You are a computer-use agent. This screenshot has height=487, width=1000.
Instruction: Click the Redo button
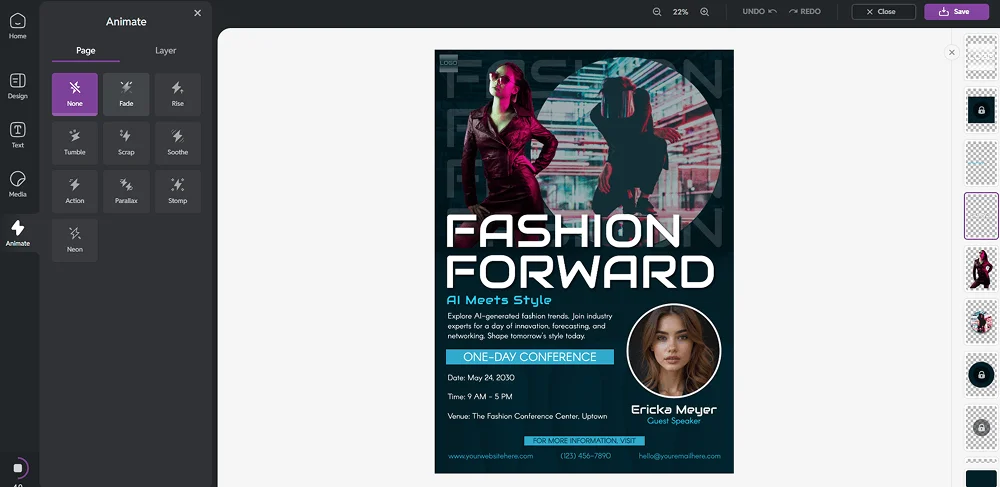804,12
